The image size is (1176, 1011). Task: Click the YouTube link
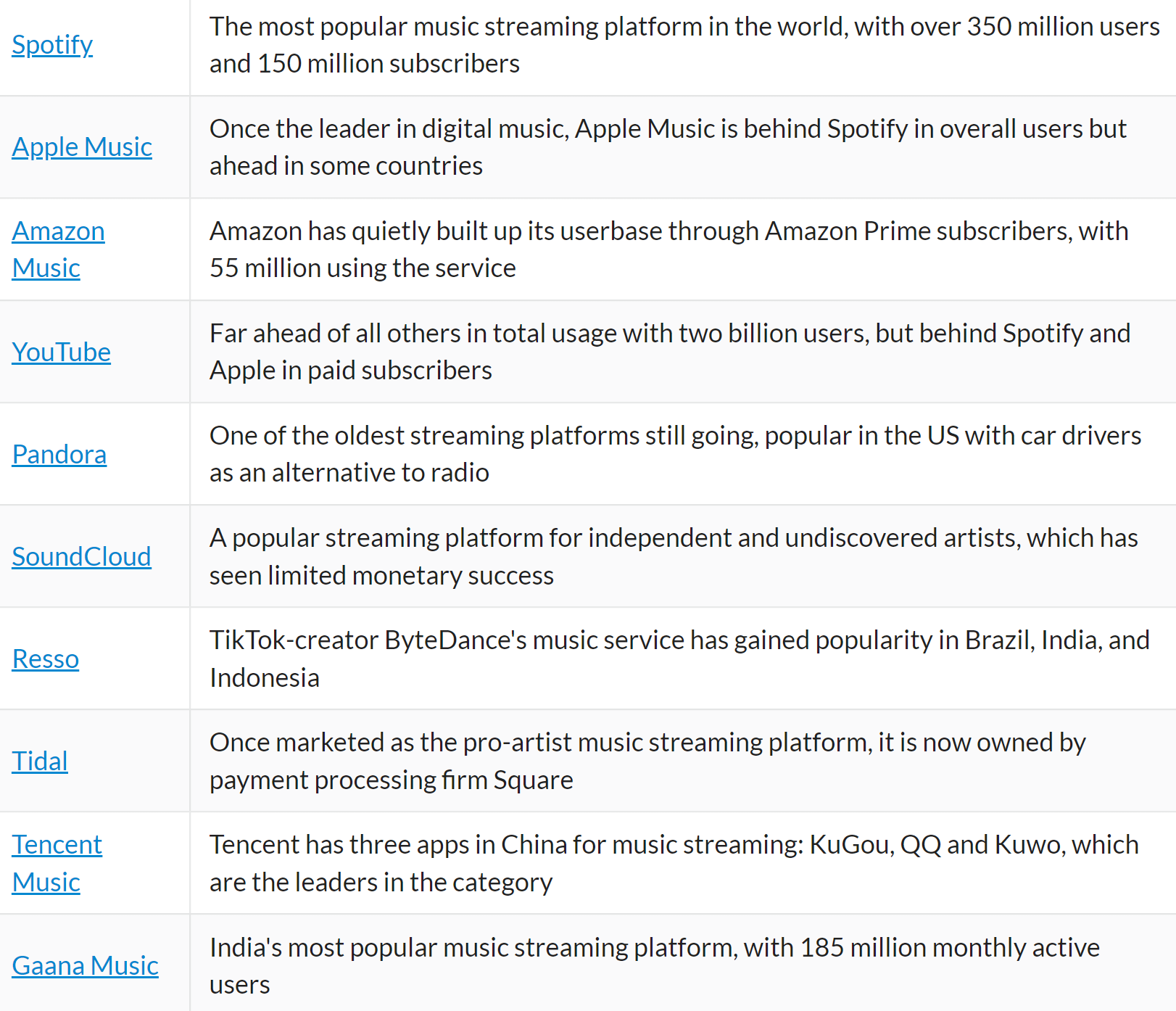tap(62, 352)
